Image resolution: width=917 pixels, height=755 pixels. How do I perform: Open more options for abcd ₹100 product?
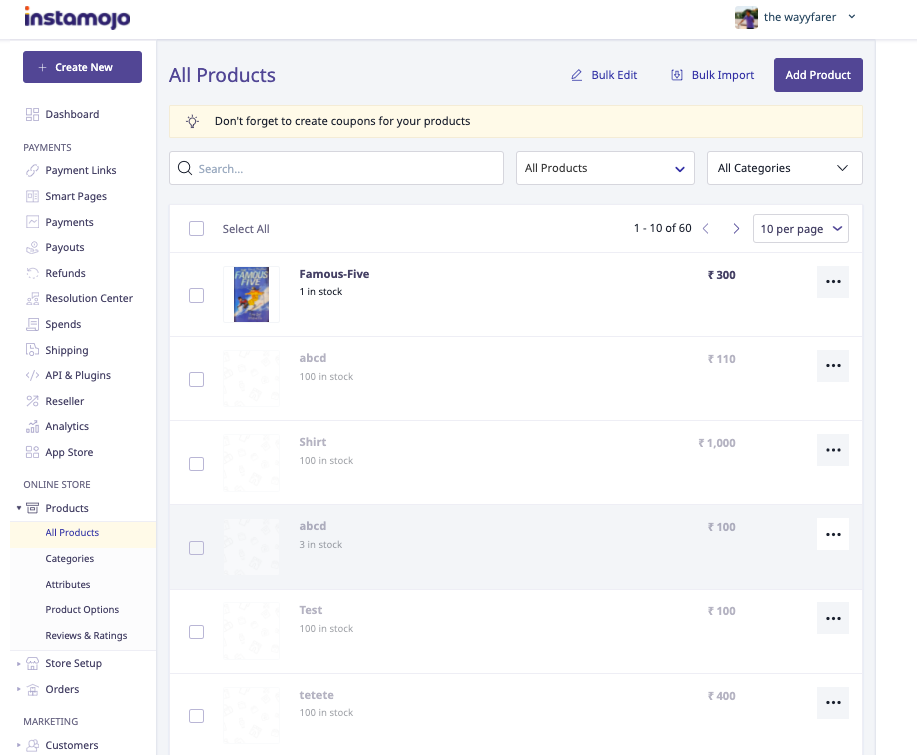click(833, 534)
